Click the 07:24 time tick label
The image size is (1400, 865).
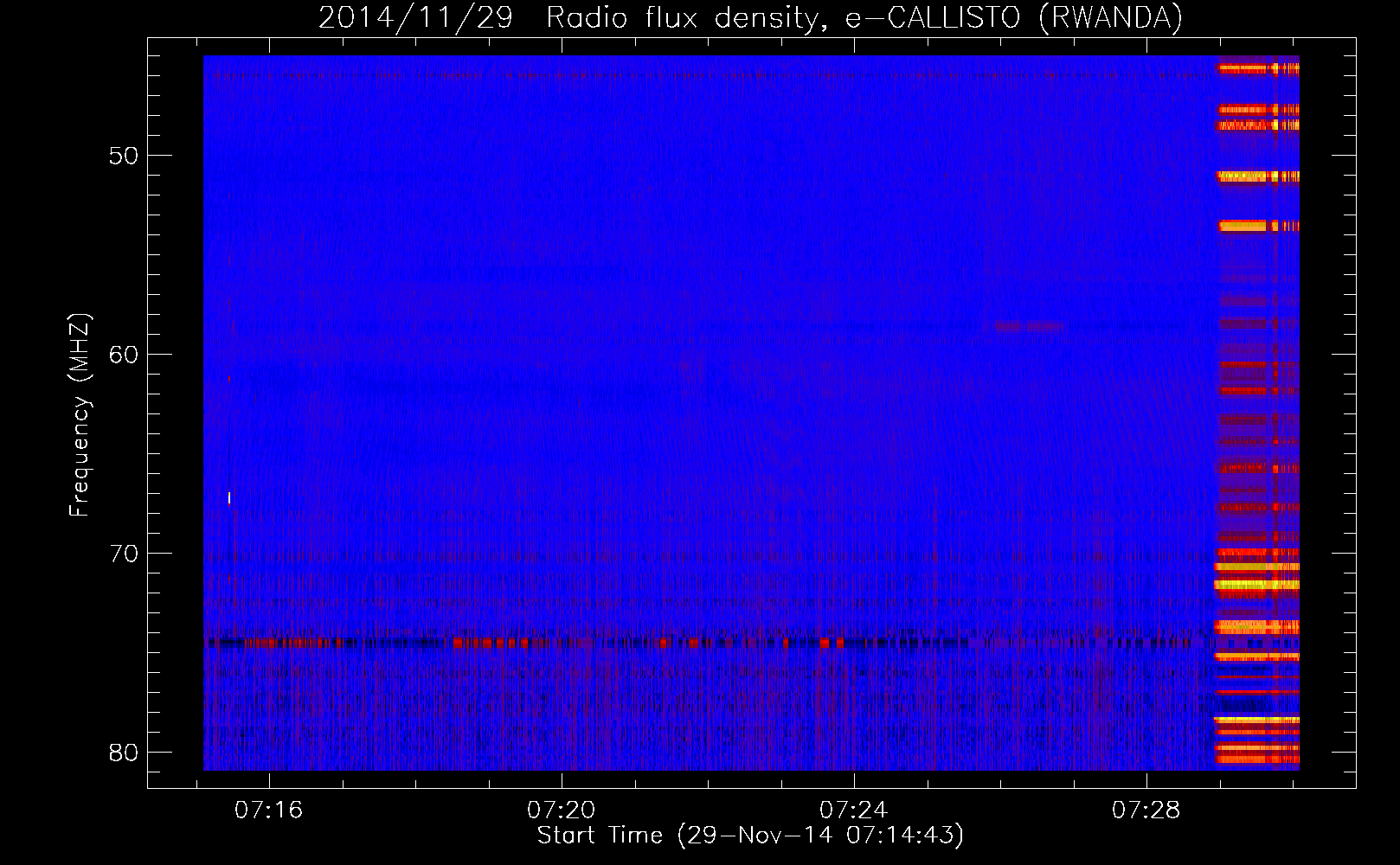854,811
